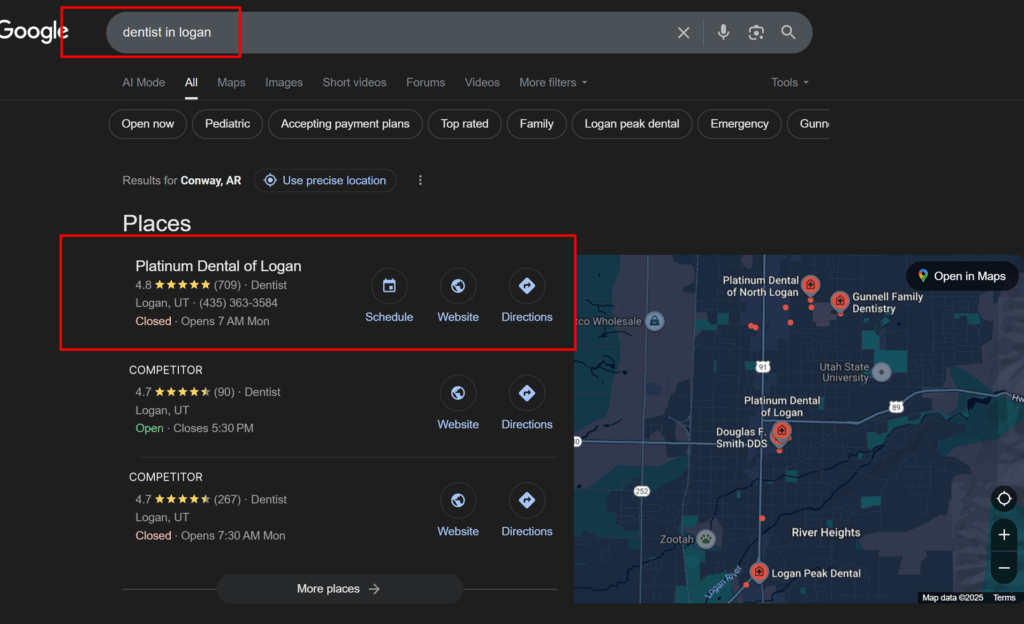Open Website icon for Platinum Dental of Logan

458,286
